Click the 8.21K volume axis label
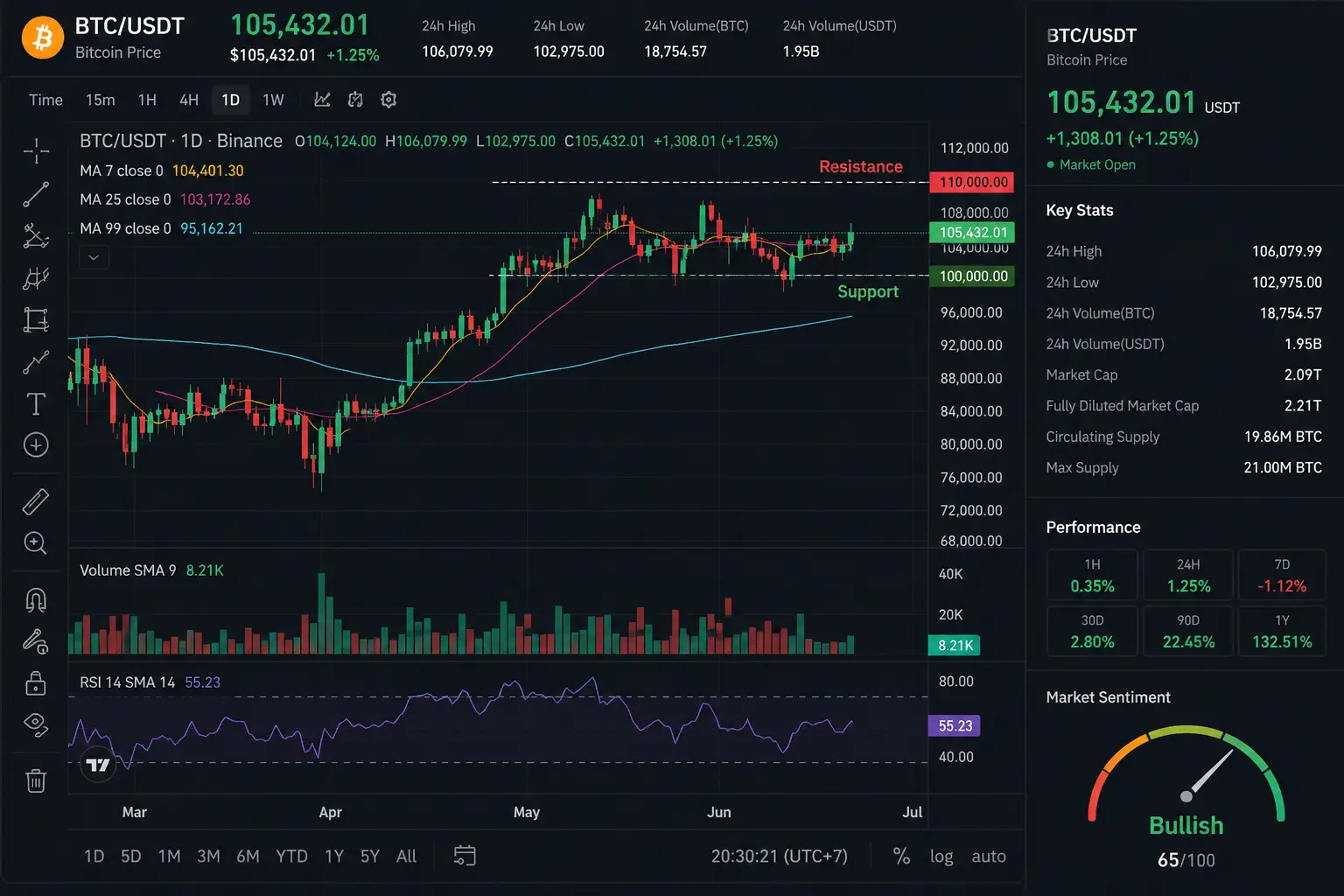The width and height of the screenshot is (1344, 896). (954, 645)
